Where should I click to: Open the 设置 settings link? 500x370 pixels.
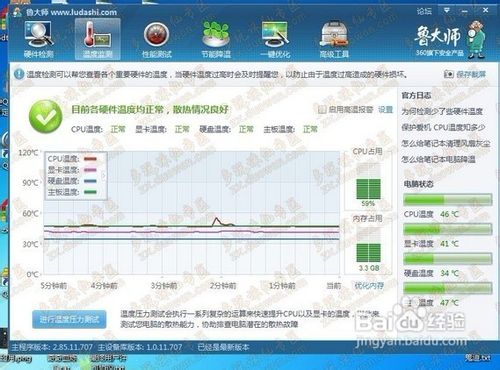(x=385, y=109)
